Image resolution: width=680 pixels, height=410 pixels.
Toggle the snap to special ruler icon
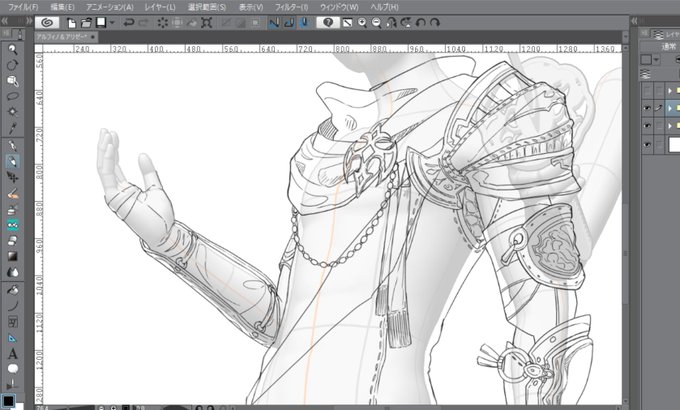pos(289,23)
